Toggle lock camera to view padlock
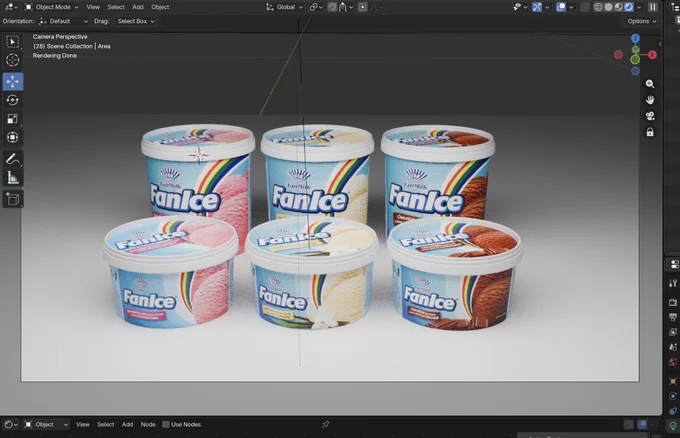Screen dimensions: 680x438 [650, 132]
